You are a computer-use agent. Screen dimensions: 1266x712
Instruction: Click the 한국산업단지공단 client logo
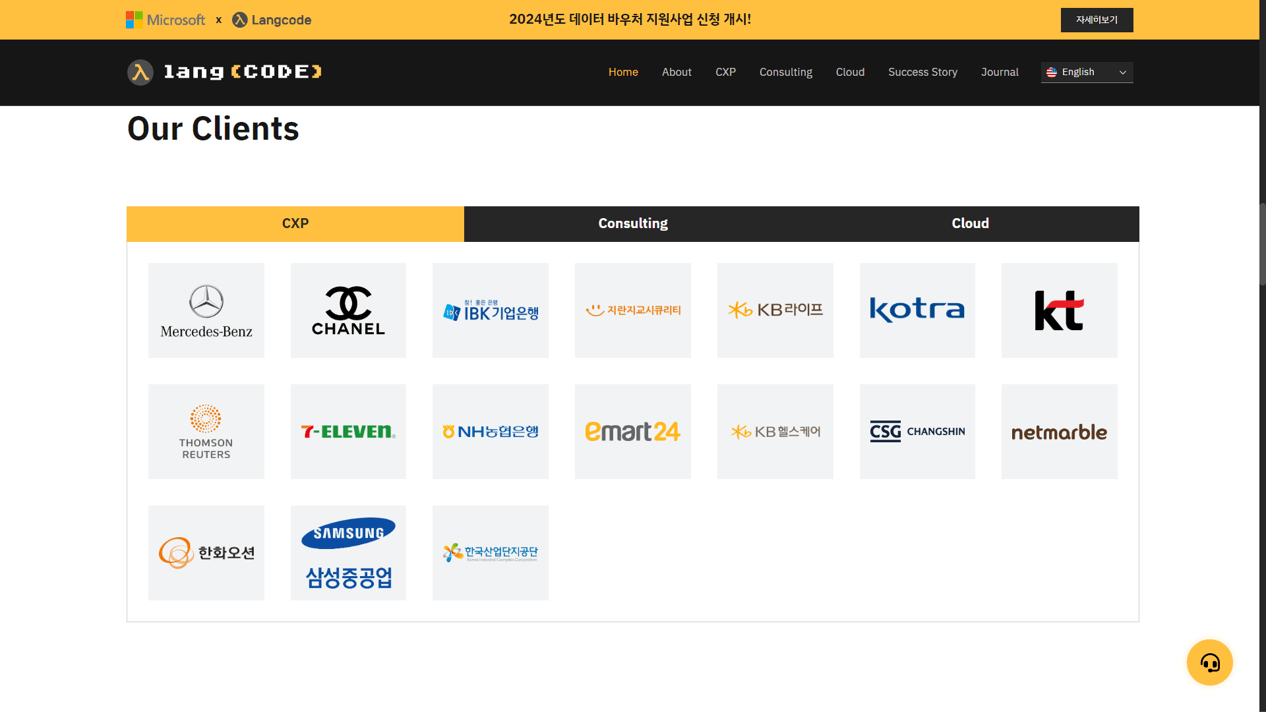[x=490, y=552]
